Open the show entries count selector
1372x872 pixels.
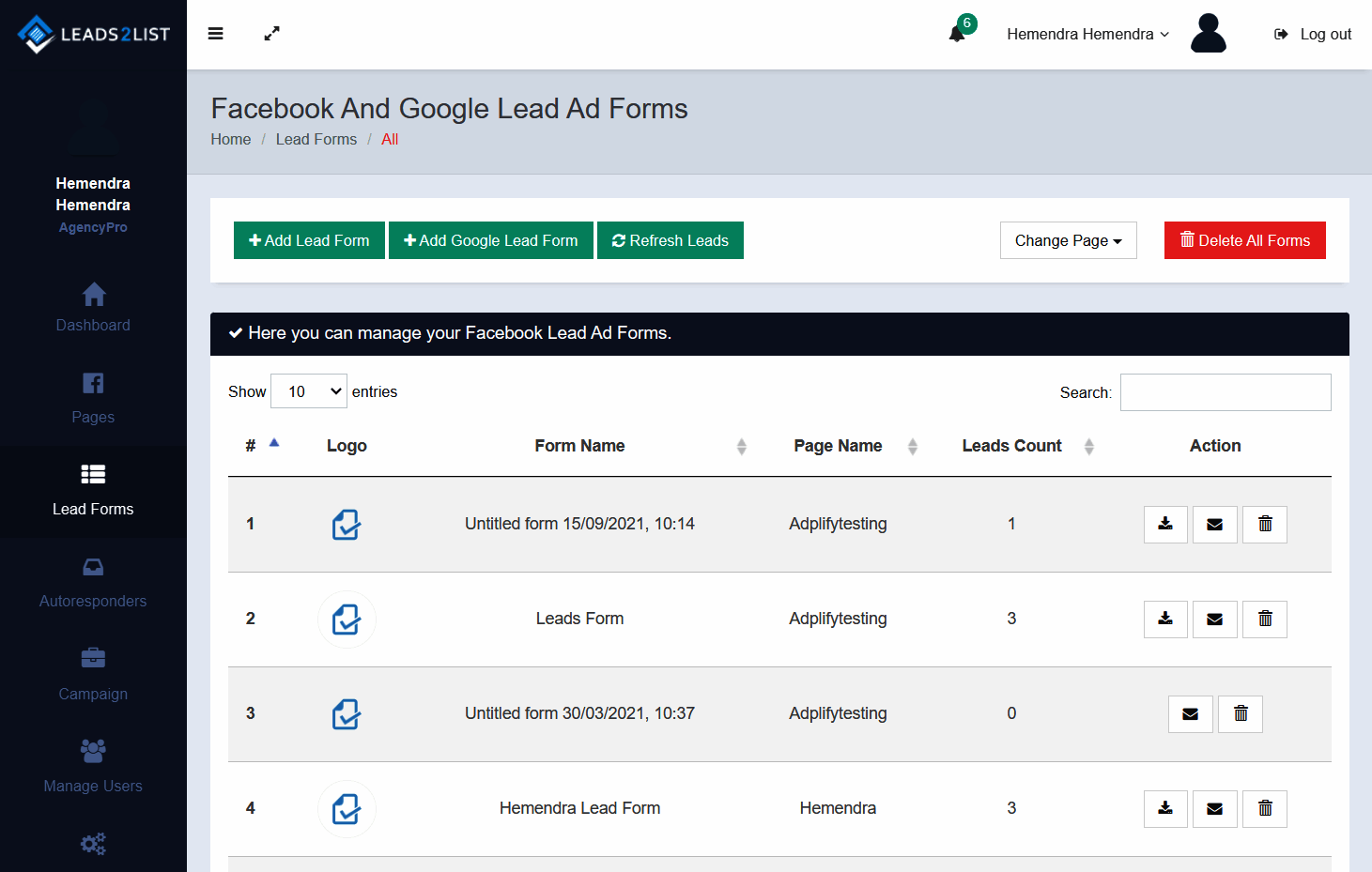309,391
